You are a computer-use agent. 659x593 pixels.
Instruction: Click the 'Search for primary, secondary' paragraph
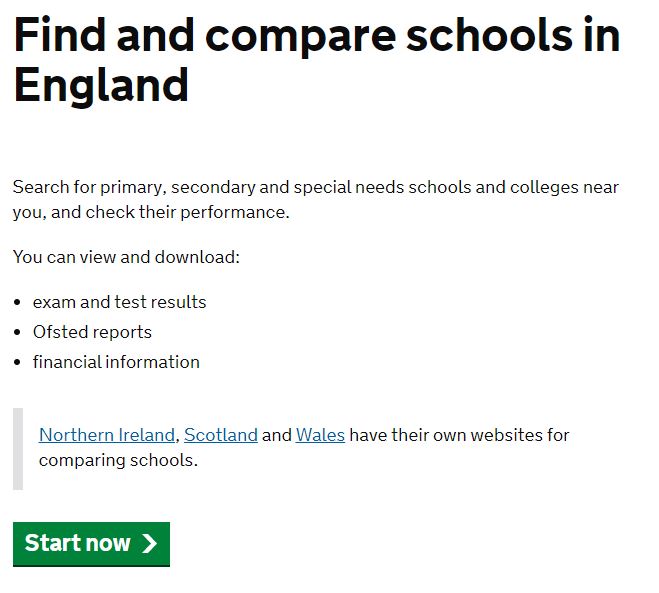coord(316,188)
